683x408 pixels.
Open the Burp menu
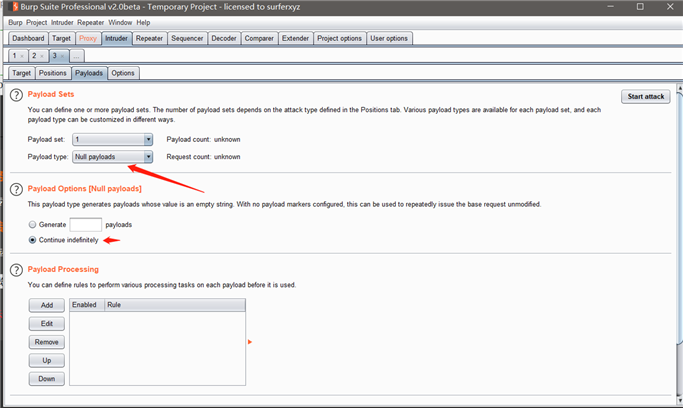point(15,23)
